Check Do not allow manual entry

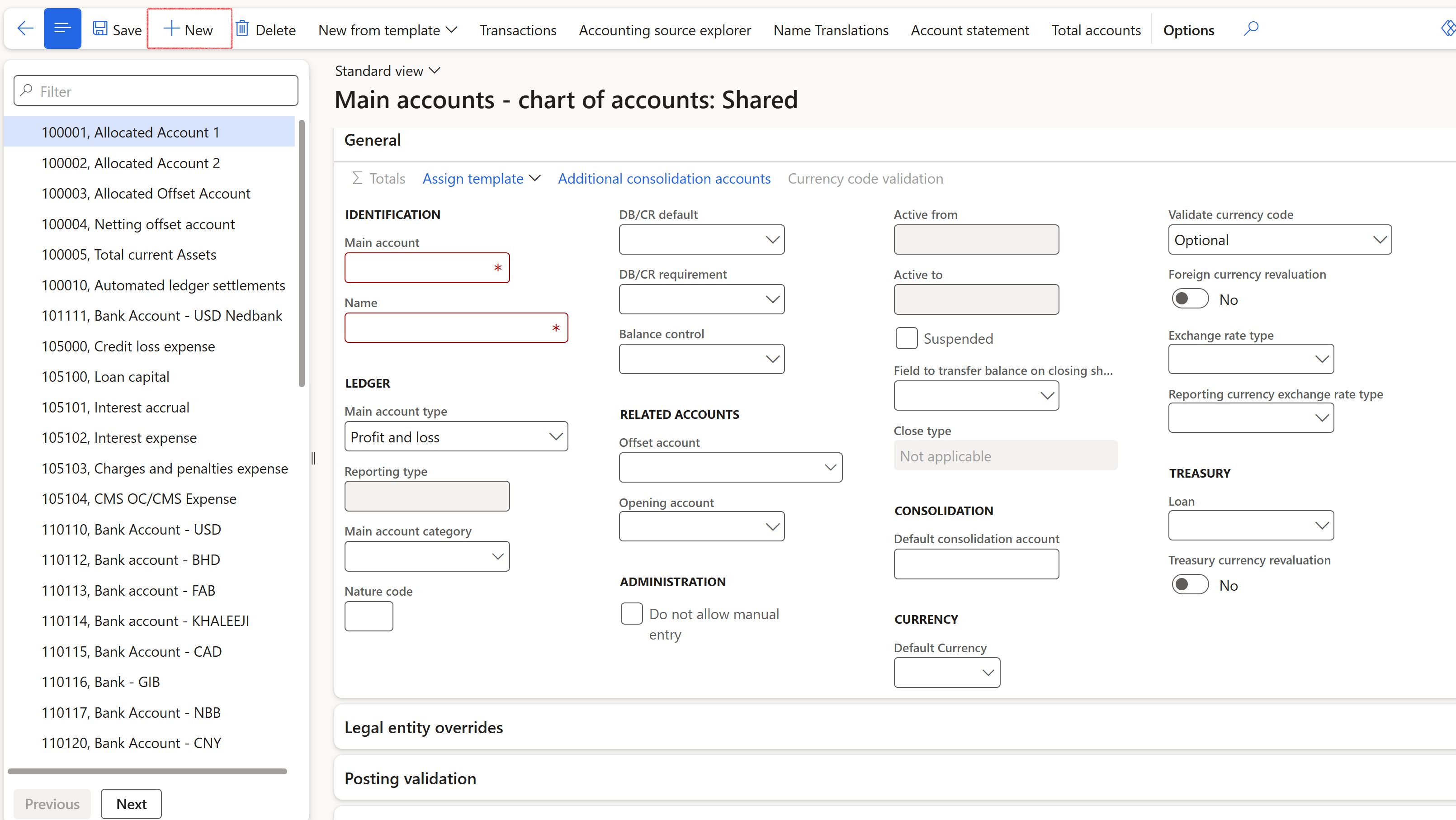point(631,614)
